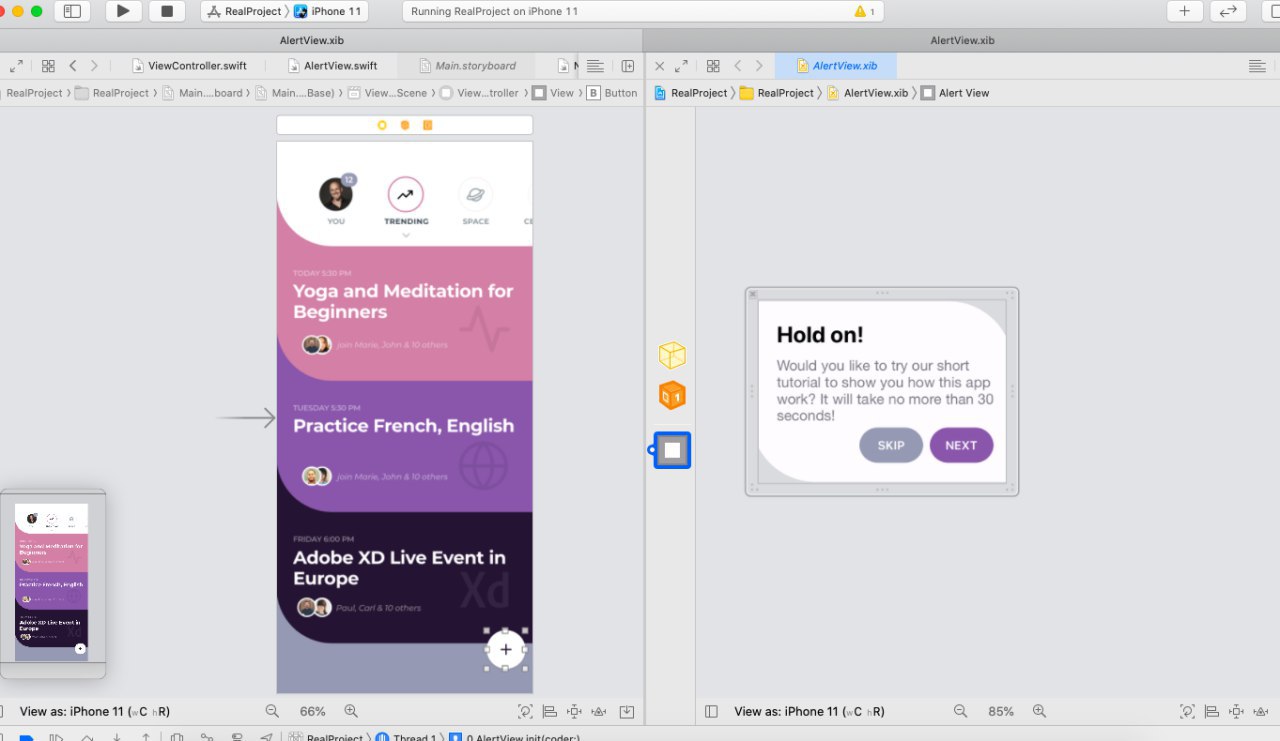Open the Library with plus button
The height and width of the screenshot is (741, 1280).
pyautogui.click(x=1184, y=11)
